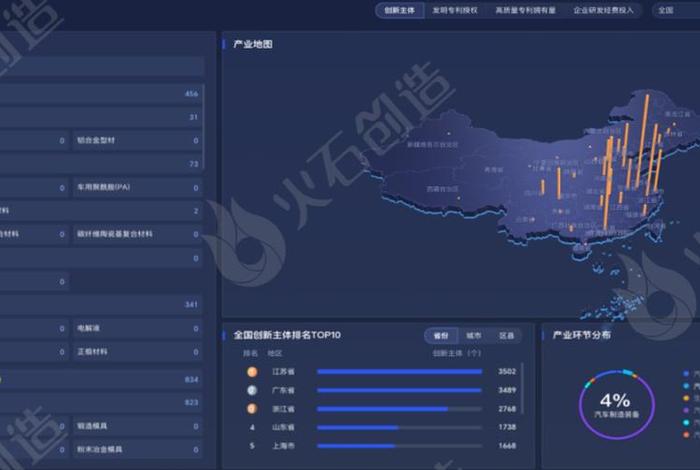
Task: Click the 产业环节分布 heading
Action: pos(581,335)
